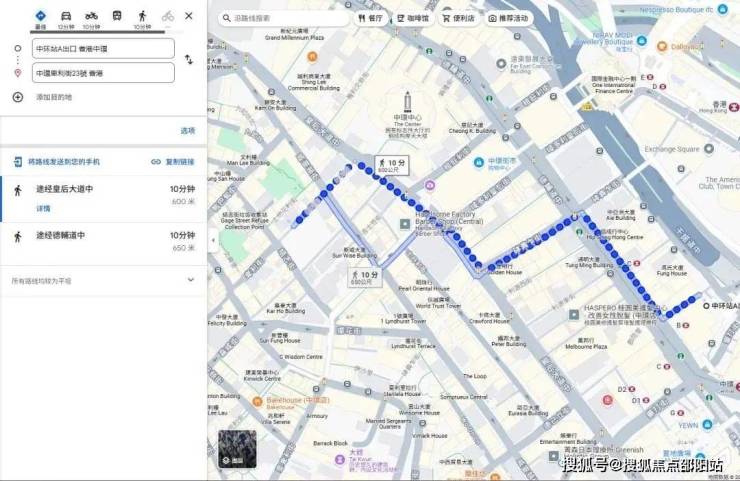Click the 中环站A start point marker
Viewport: 740px width, 481px height.
(706, 306)
